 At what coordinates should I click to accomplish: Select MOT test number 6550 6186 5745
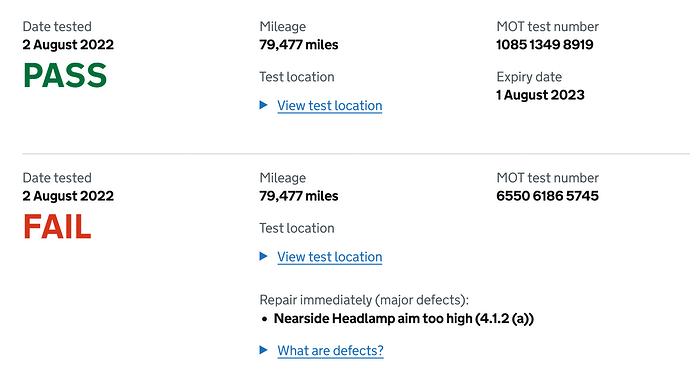(x=547, y=196)
